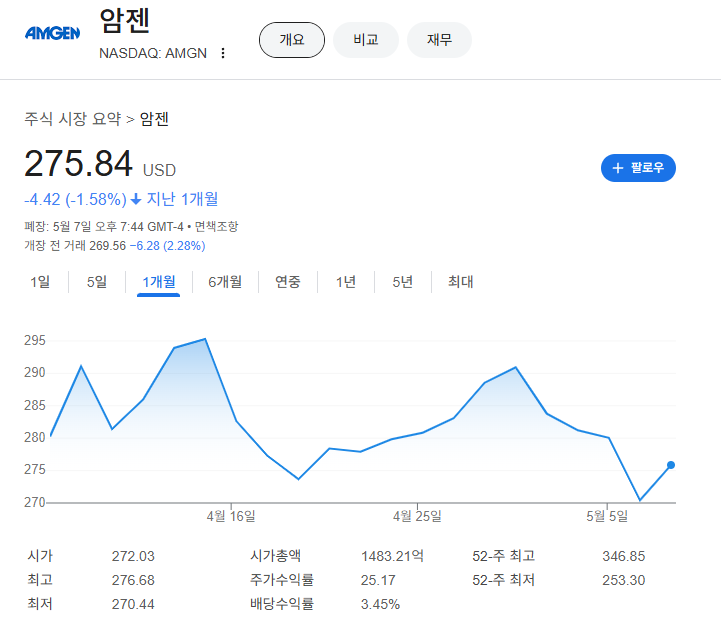Click the 암젠 breadcrumb text
The image size is (721, 625).
(x=154, y=119)
